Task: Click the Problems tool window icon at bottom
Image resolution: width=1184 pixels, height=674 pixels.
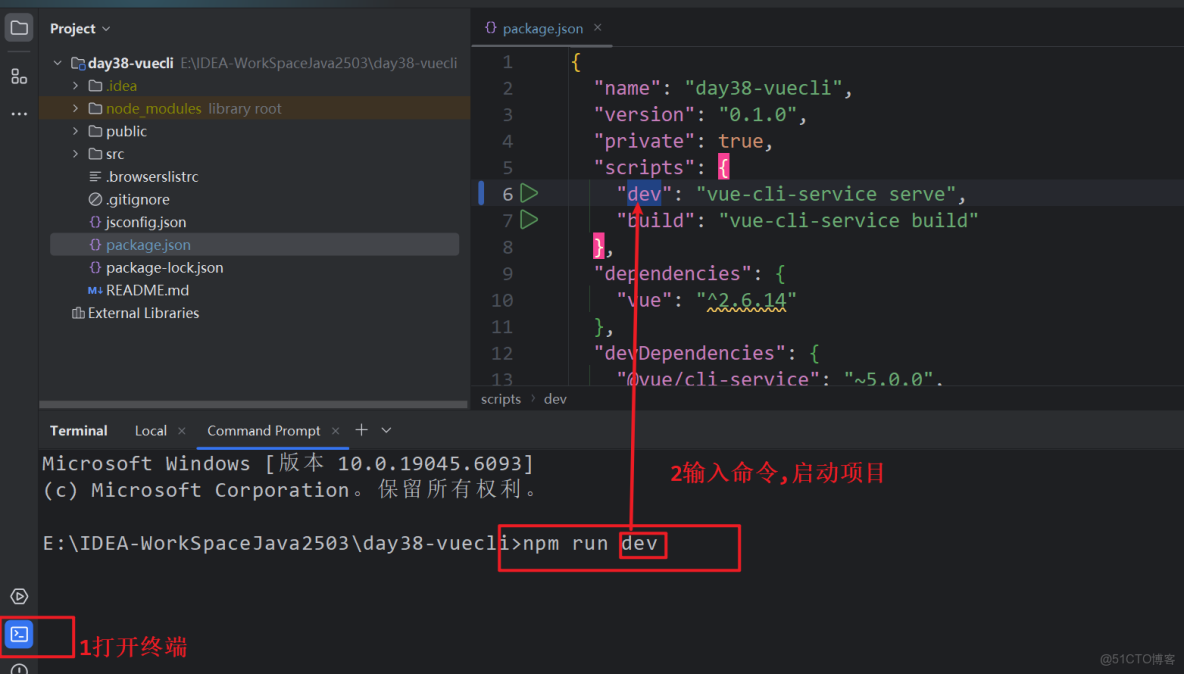Action: click(18, 668)
